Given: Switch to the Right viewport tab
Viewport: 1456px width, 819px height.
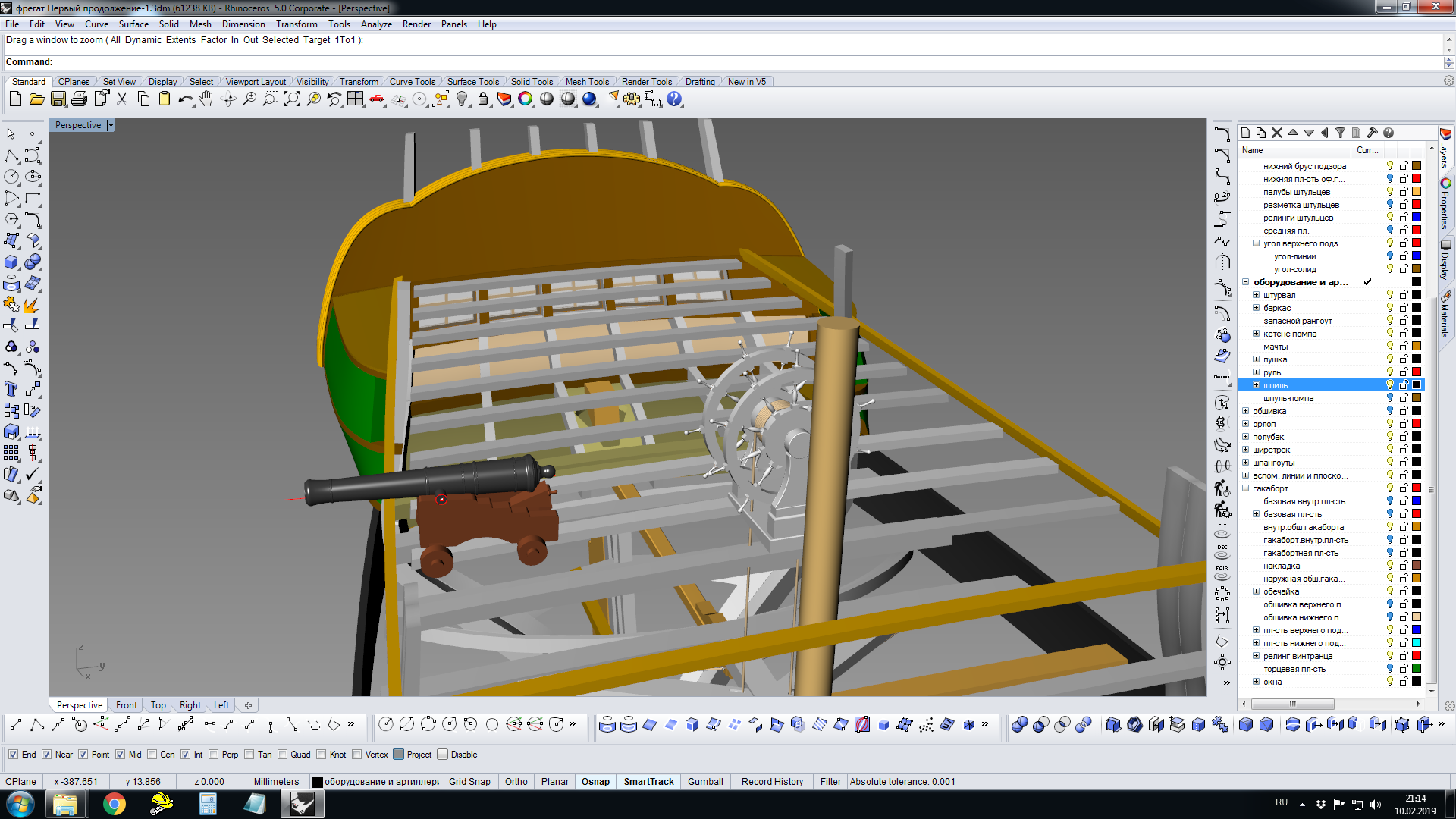Looking at the screenshot, I should coord(190,705).
